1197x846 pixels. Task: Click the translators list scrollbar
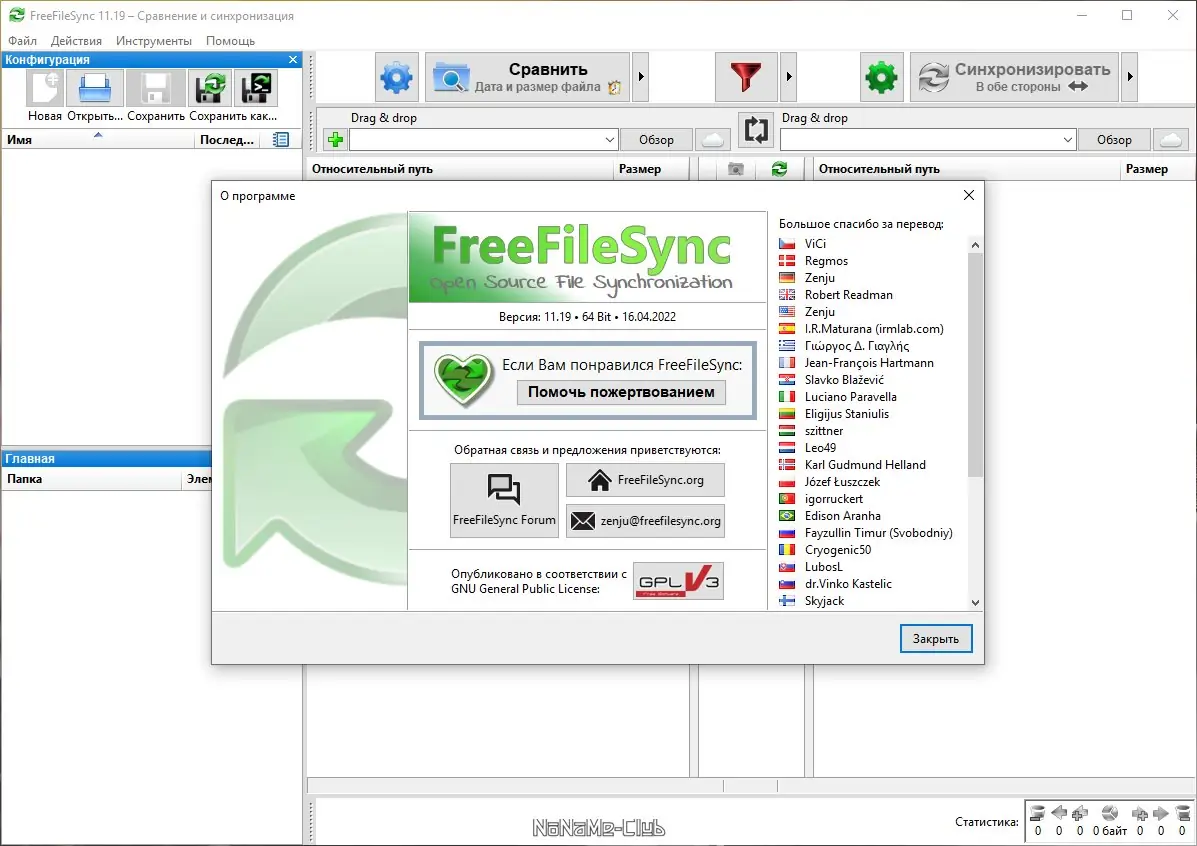click(x=975, y=365)
